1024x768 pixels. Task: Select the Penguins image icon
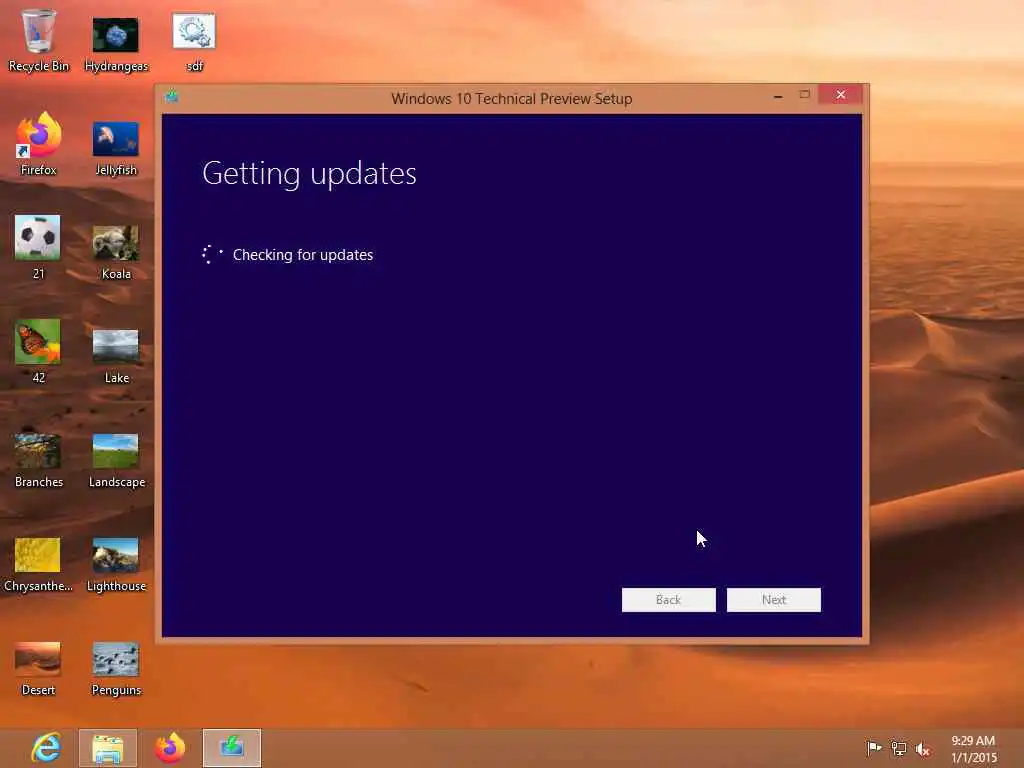116,668
